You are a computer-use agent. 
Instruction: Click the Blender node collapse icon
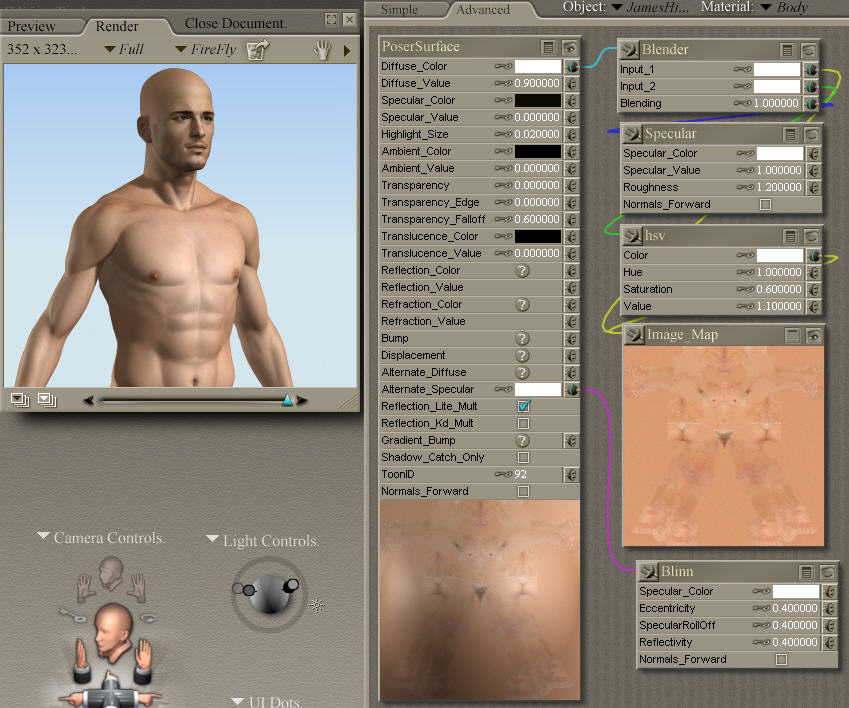[x=788, y=50]
